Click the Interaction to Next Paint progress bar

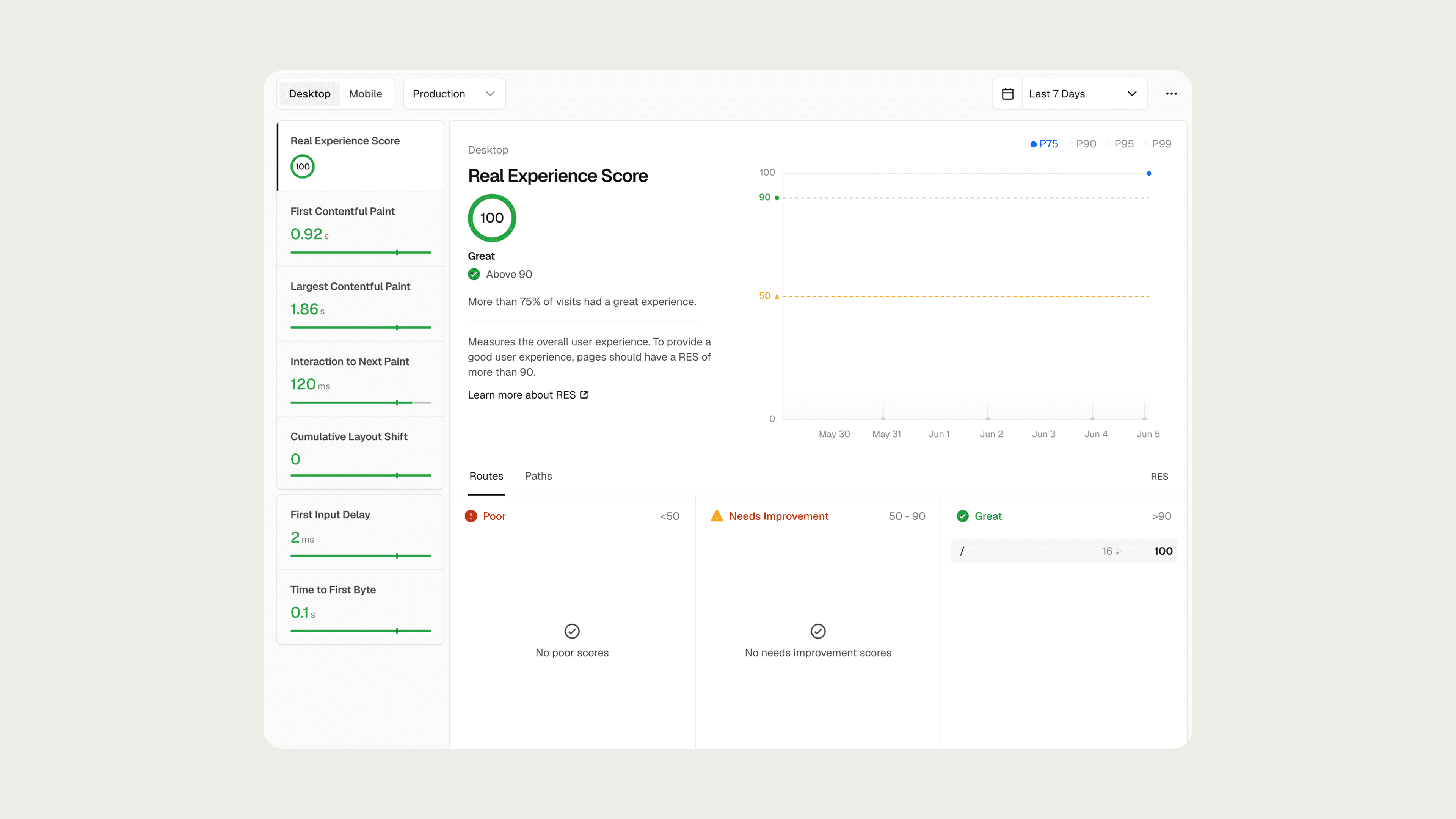click(x=361, y=402)
